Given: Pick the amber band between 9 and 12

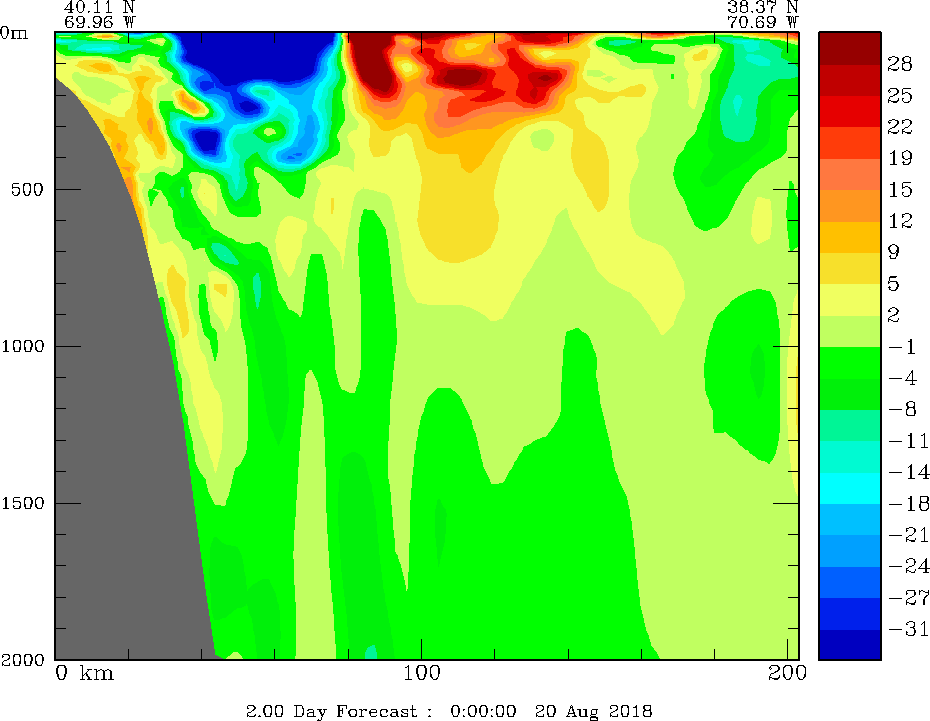Looking at the screenshot, I should (850, 236).
